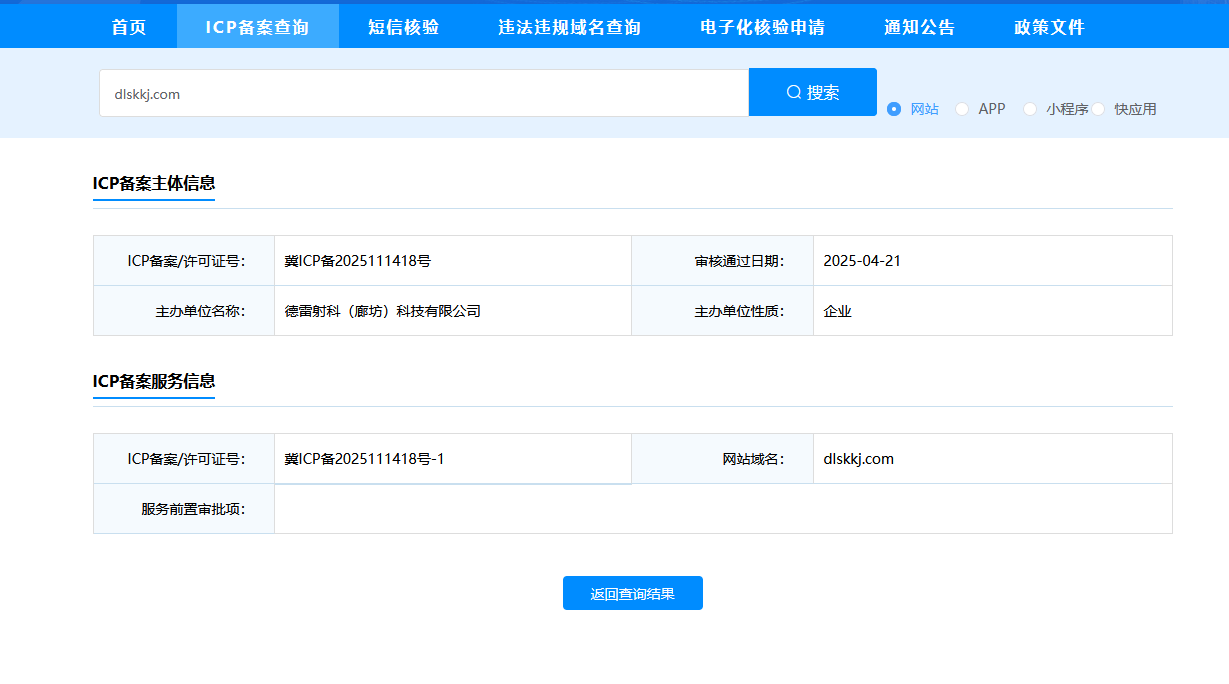Image resolution: width=1229 pixels, height=684 pixels.
Task: Click organizer nature value 企业
Action: [838, 311]
